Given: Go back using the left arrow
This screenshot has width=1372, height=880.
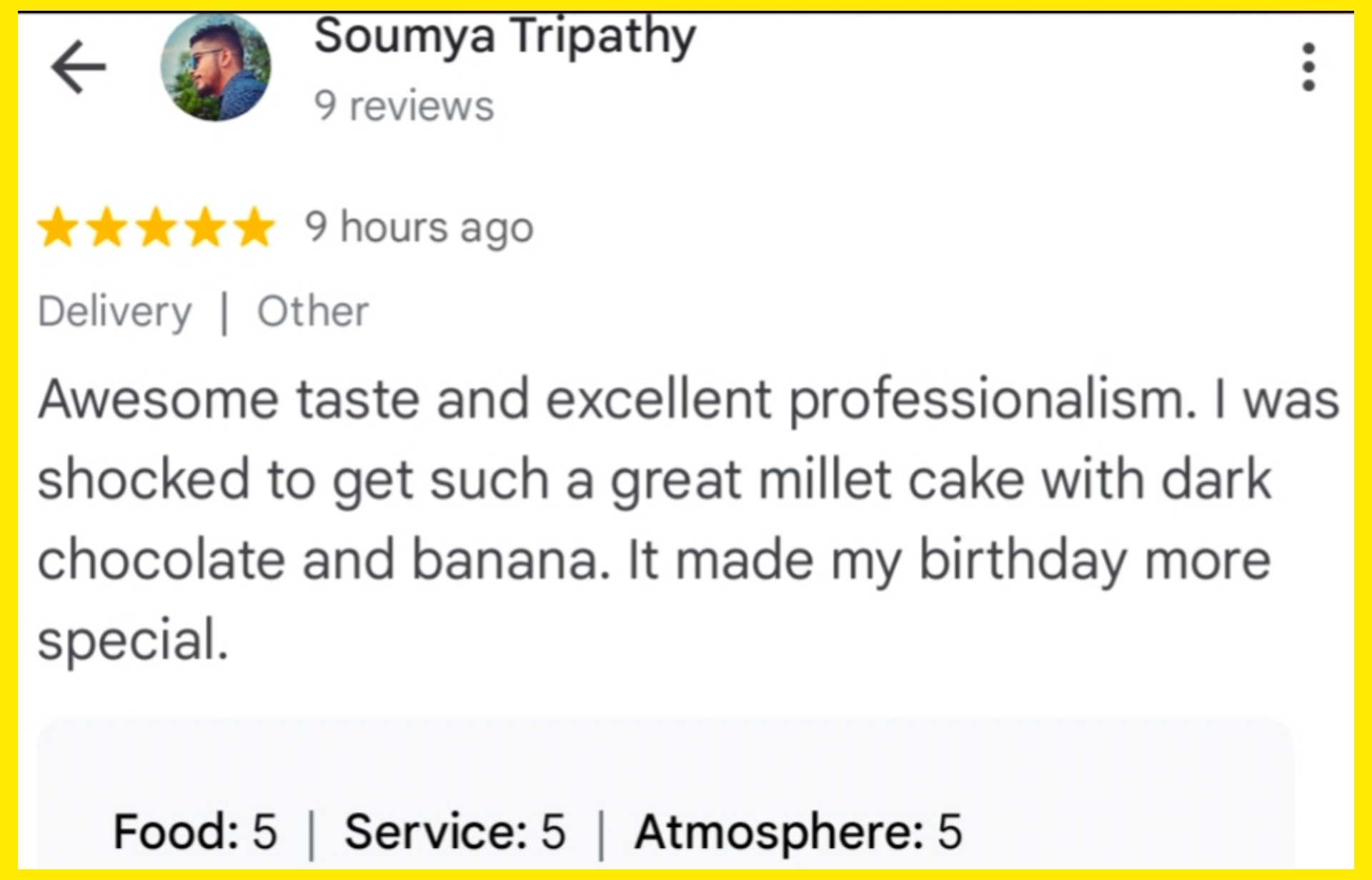Looking at the screenshot, I should [x=79, y=67].
